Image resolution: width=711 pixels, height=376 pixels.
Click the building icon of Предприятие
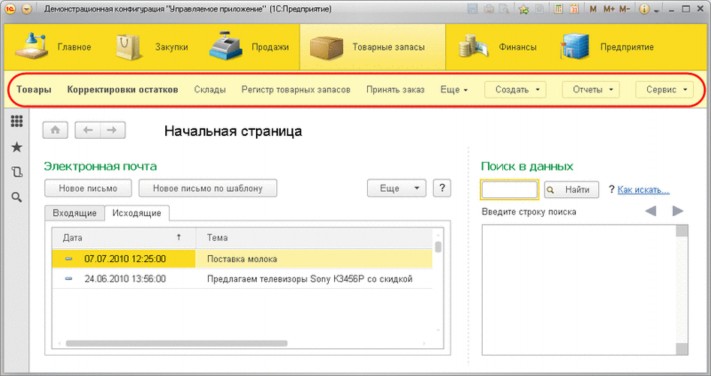pyautogui.click(x=575, y=47)
